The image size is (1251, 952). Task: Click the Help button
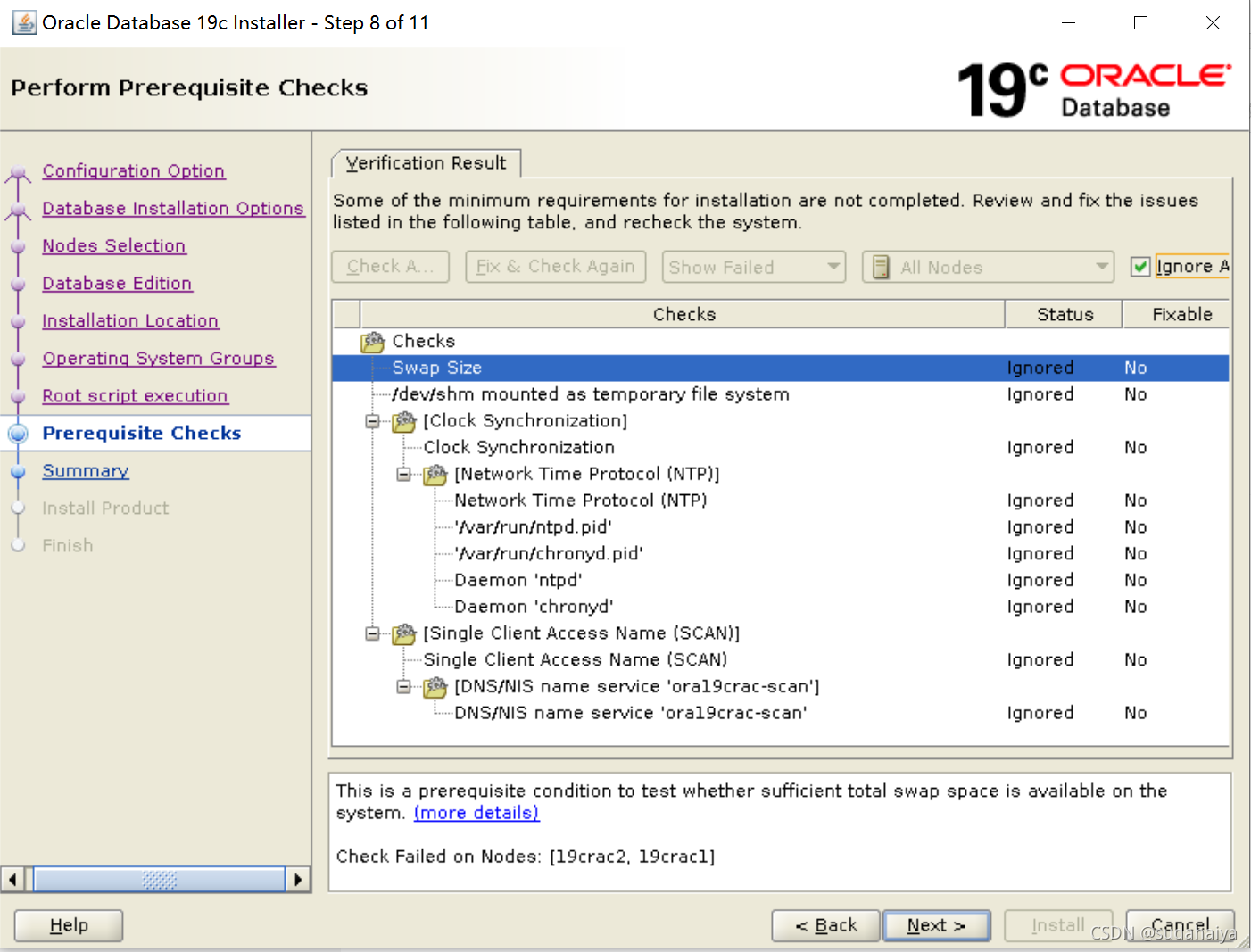(69, 925)
